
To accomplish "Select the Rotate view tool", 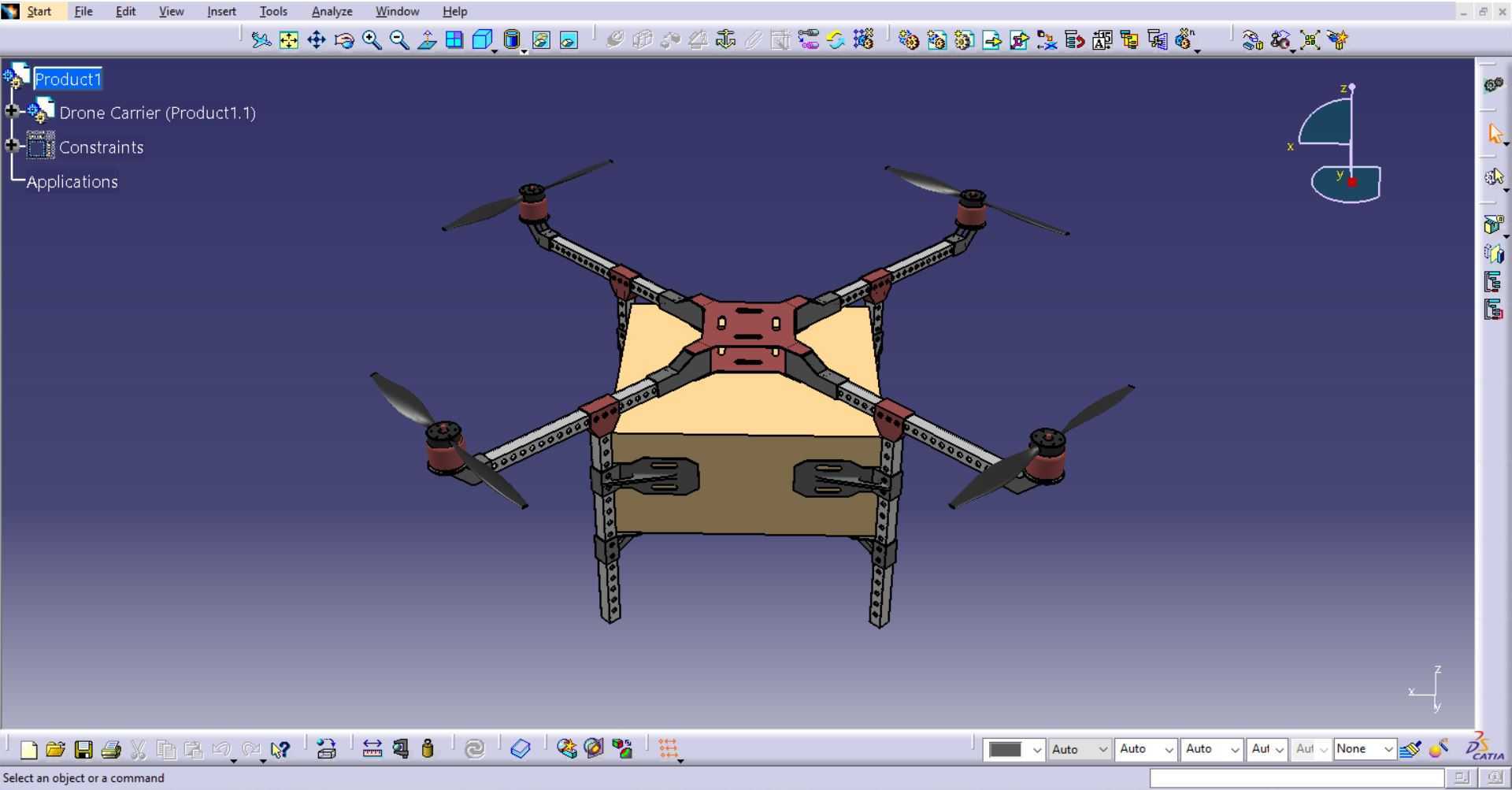I will (344, 39).
